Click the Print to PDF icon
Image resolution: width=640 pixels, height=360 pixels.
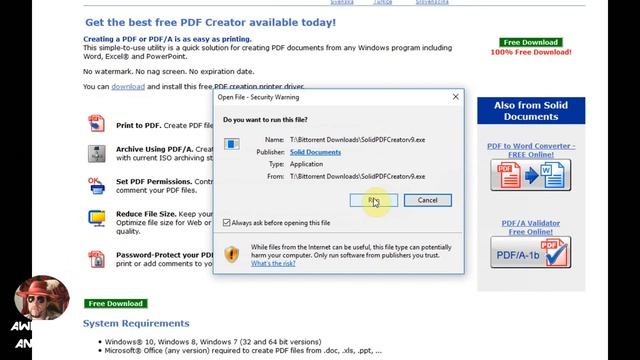96,123
